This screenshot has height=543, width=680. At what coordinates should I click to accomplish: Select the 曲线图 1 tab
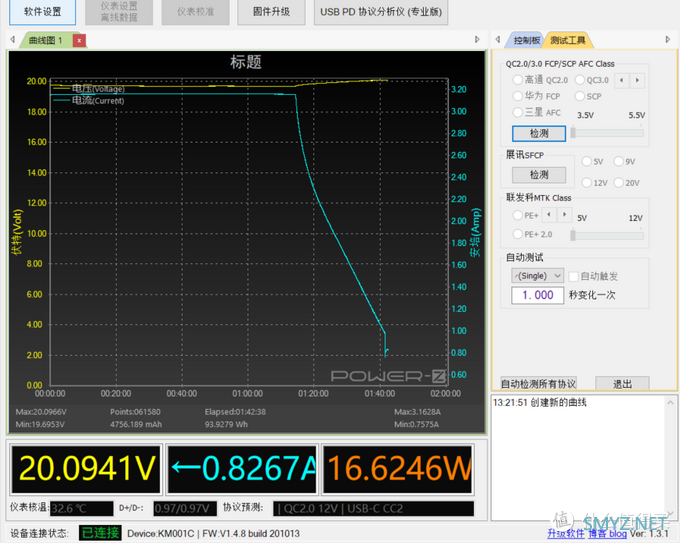46,40
